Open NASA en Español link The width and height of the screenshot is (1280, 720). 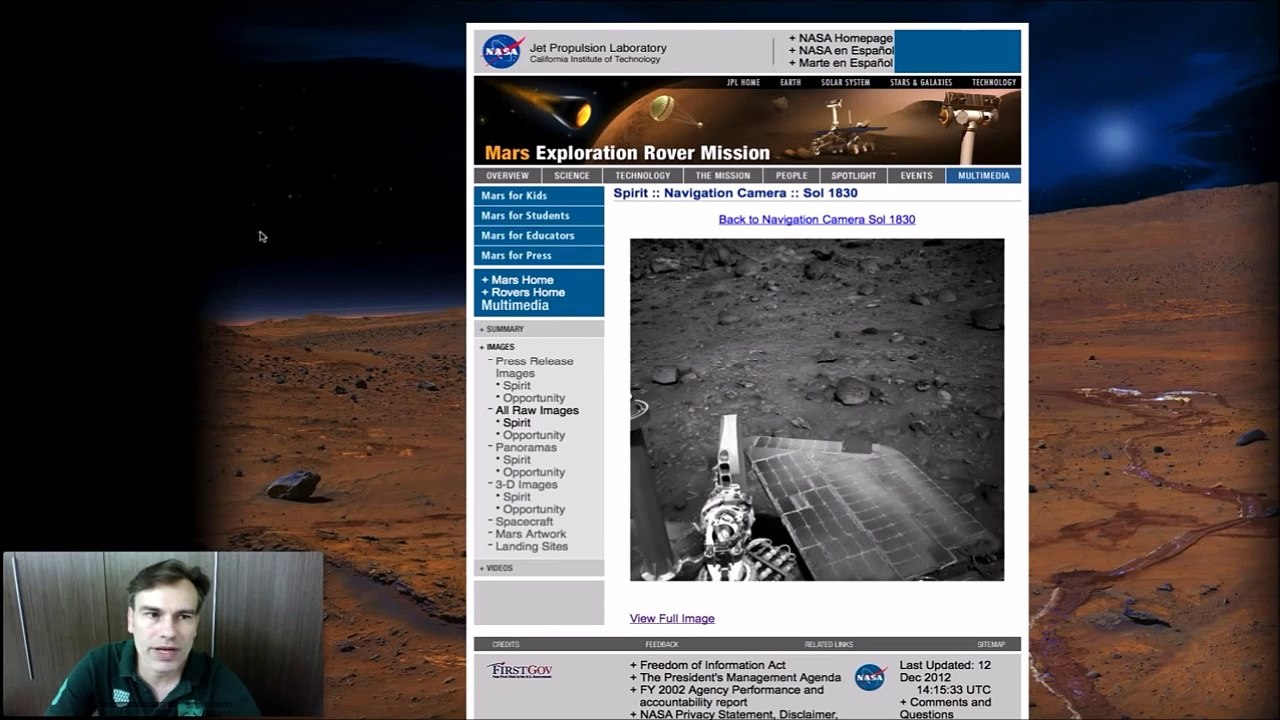840,50
